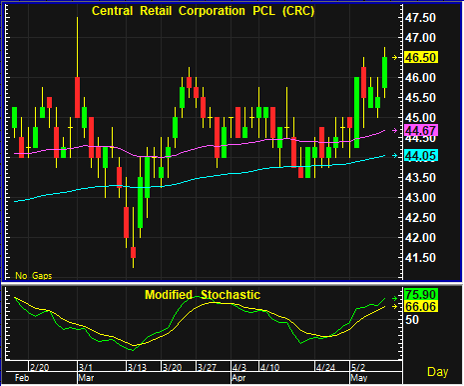Click the 42.00 price axis label
464x386 pixels.
coord(420,238)
